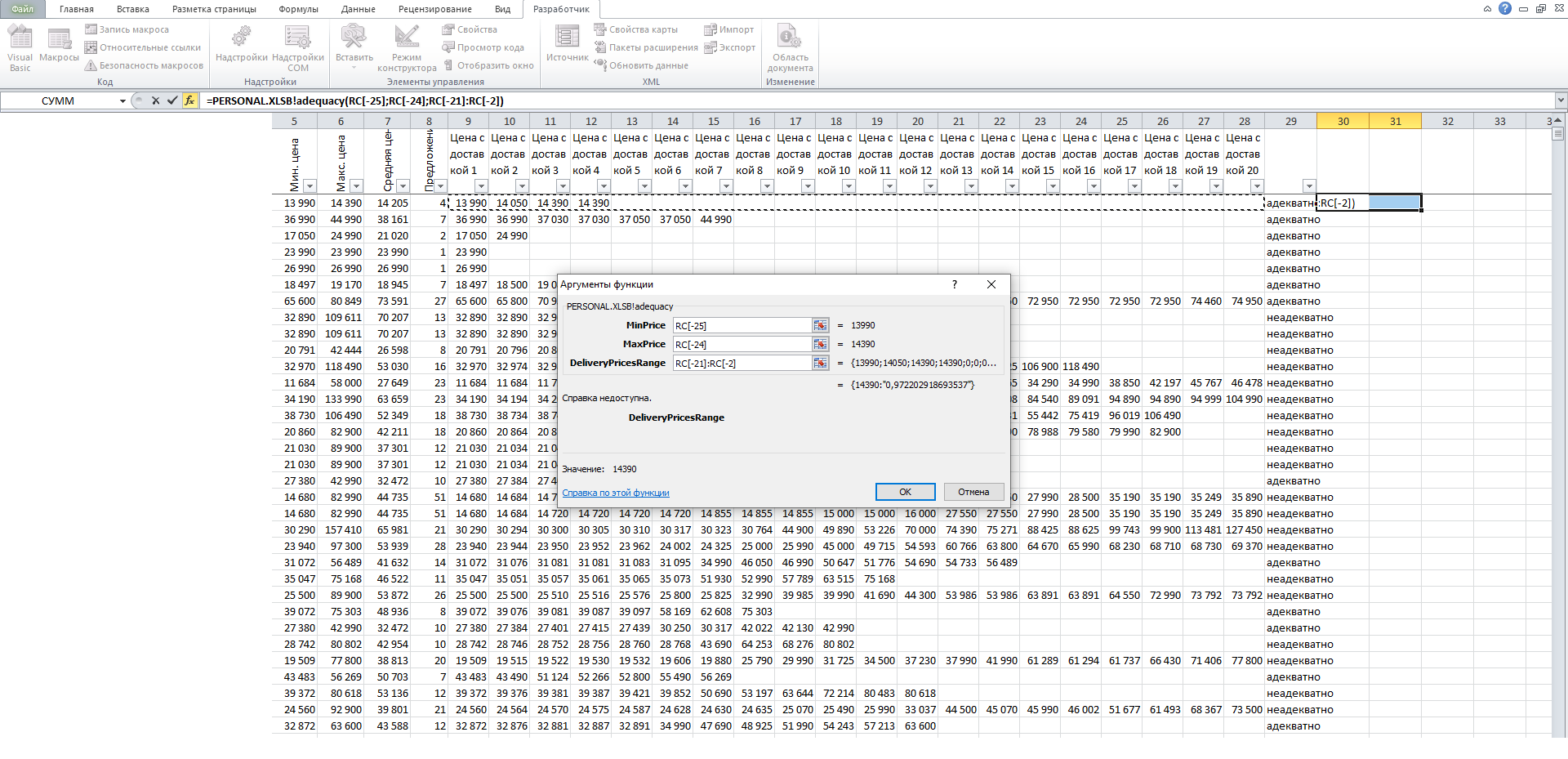Open Область документа panel

pyautogui.click(x=790, y=48)
